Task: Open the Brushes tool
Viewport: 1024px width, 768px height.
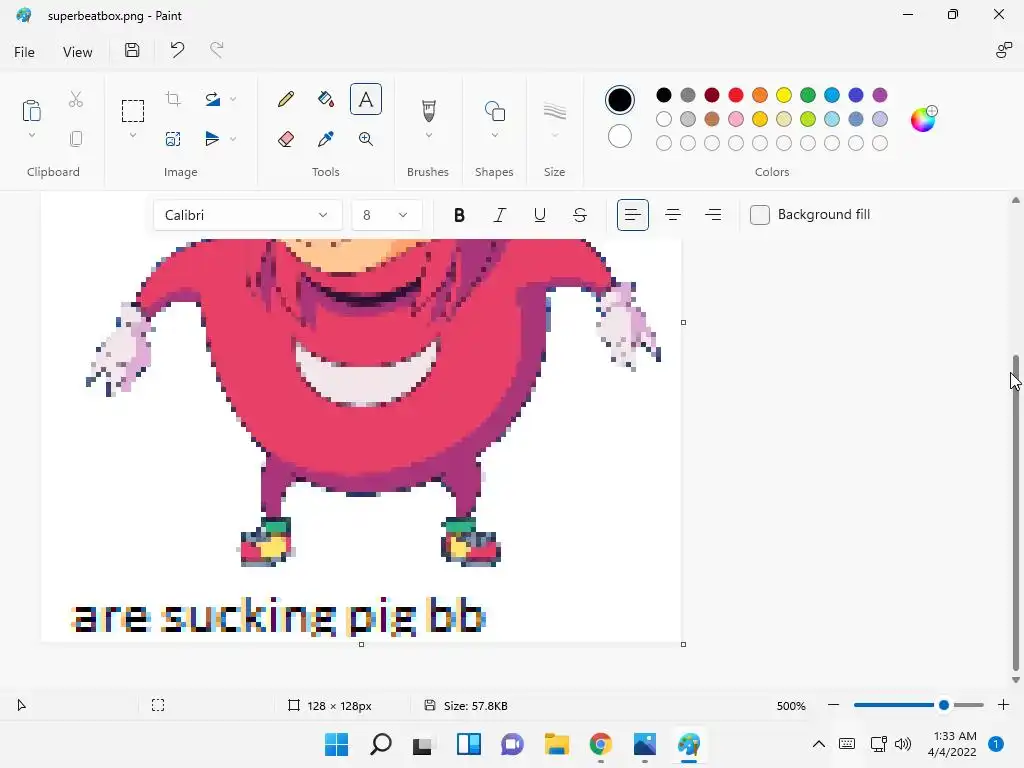Action: click(x=428, y=110)
